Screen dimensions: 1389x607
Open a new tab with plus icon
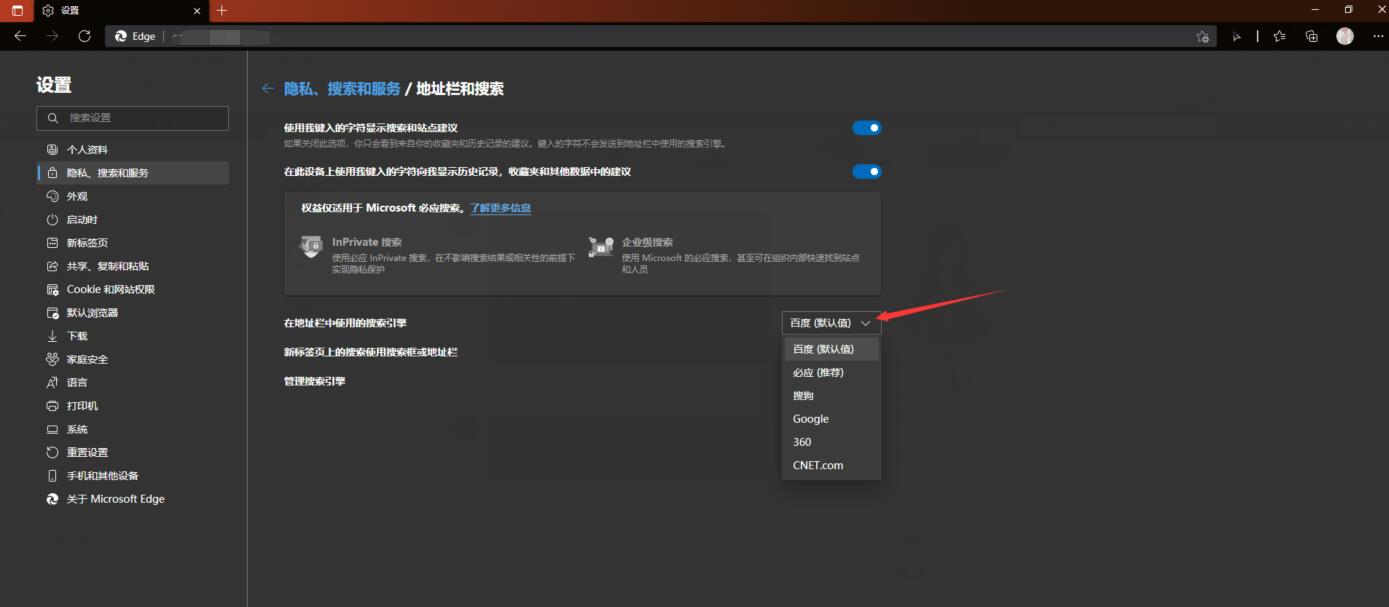pyautogui.click(x=222, y=10)
